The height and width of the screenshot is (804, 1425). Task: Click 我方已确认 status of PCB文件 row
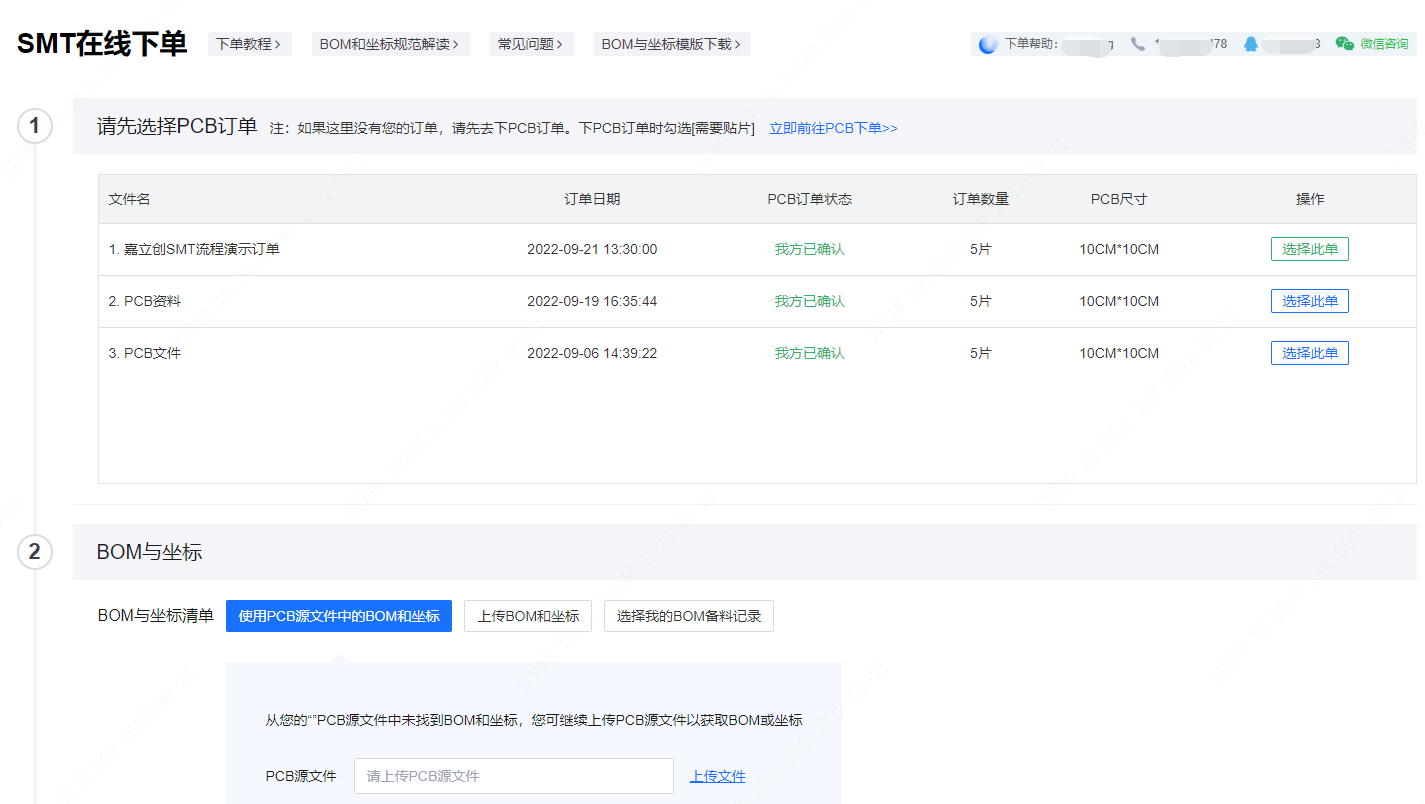pyautogui.click(x=810, y=353)
